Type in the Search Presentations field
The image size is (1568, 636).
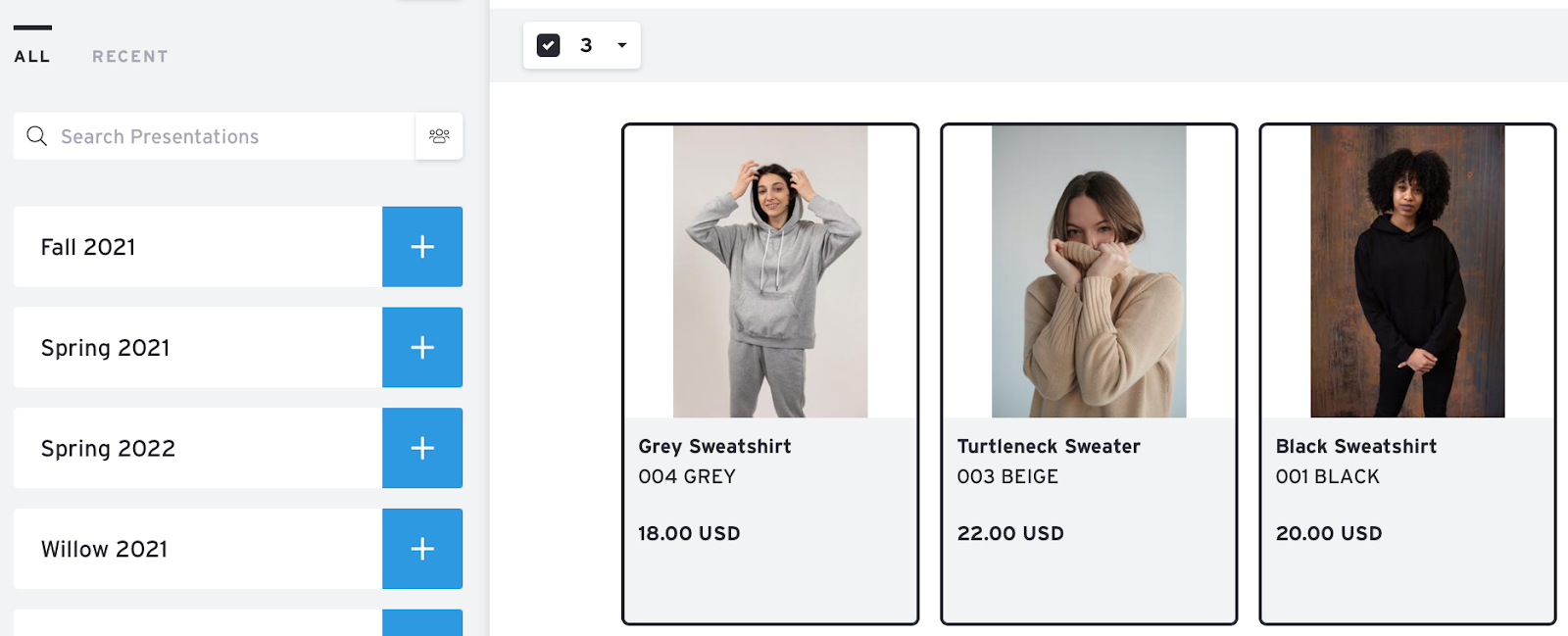tap(235, 136)
